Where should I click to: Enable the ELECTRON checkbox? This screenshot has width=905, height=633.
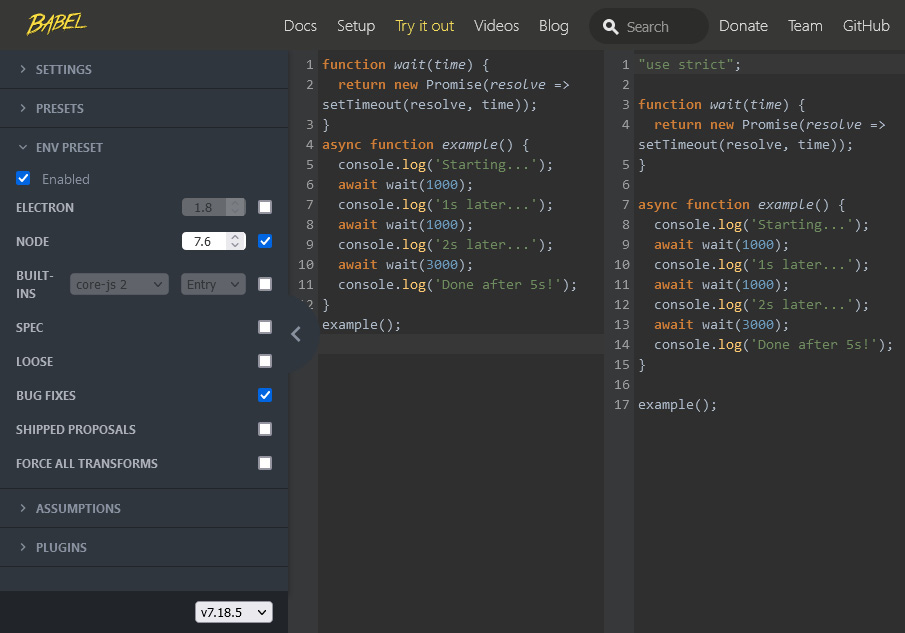coord(264,207)
